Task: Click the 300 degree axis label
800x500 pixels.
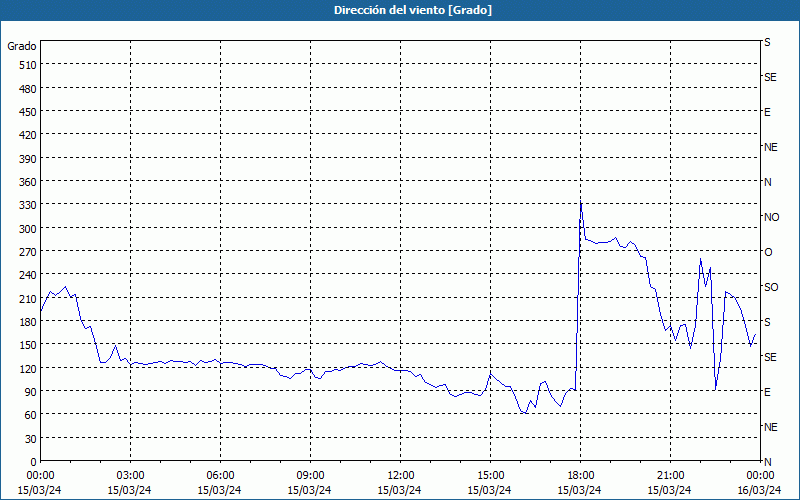Action: pos(28,229)
